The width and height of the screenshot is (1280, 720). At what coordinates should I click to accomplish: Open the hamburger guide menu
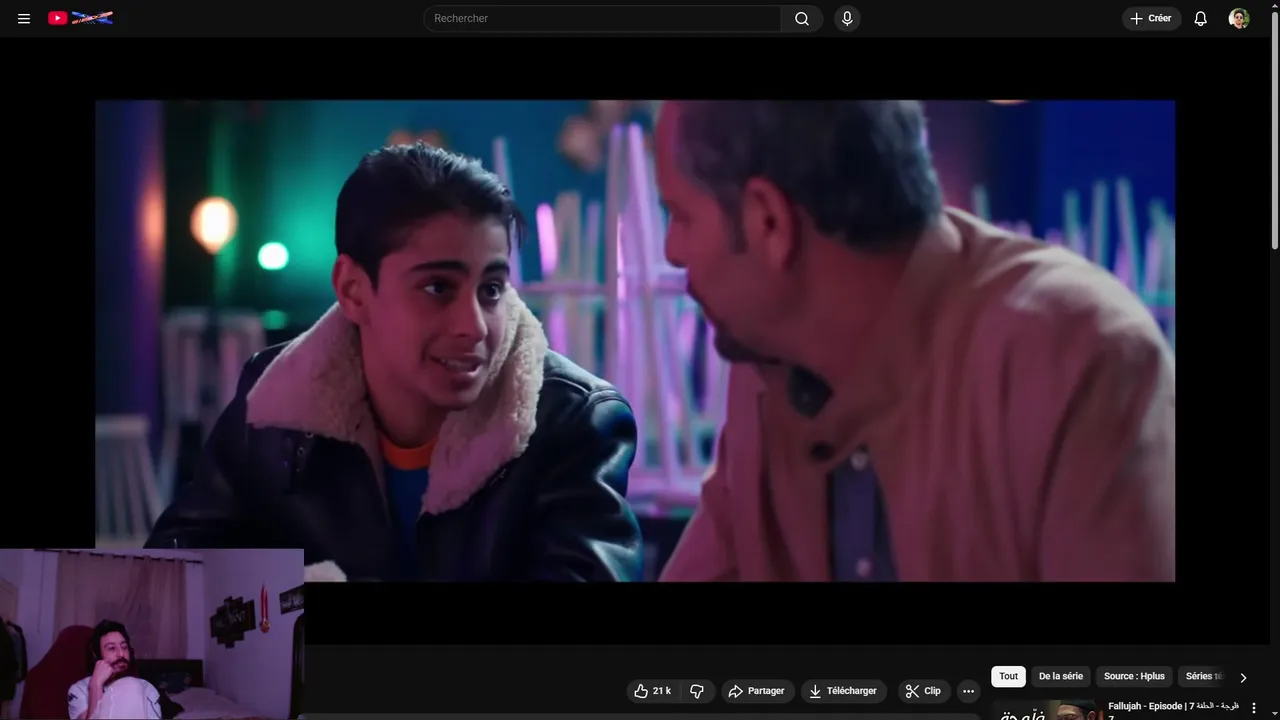(24, 18)
